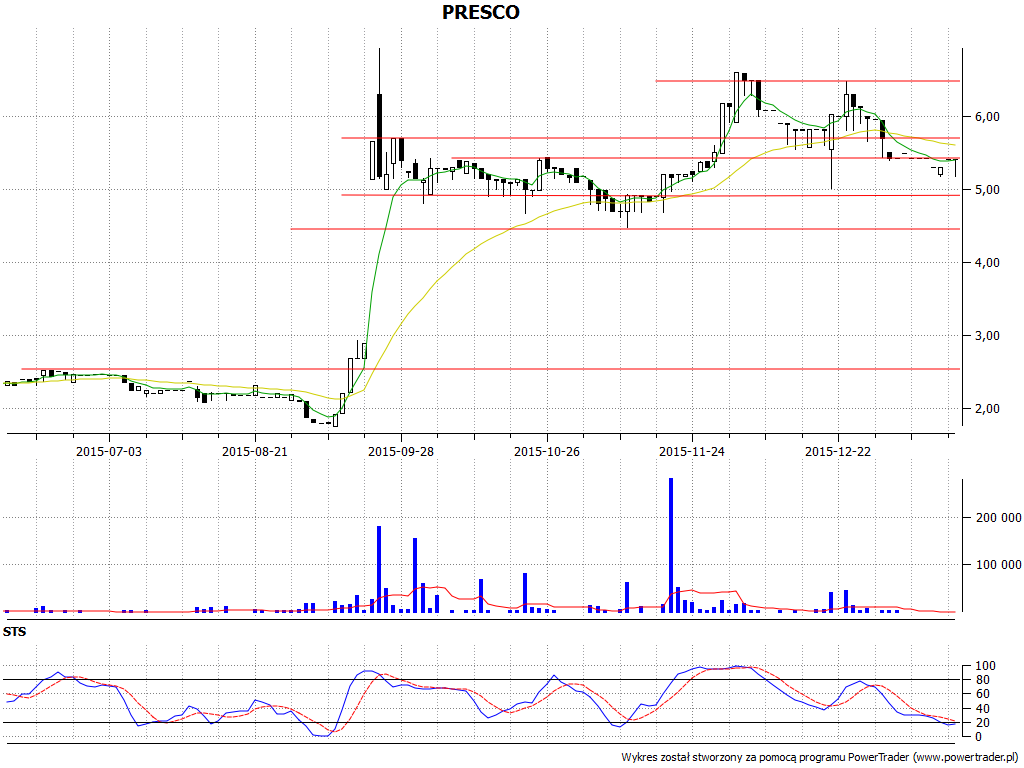Click the 3,00 price axis label
1024x768 pixels.
[x=987, y=336]
